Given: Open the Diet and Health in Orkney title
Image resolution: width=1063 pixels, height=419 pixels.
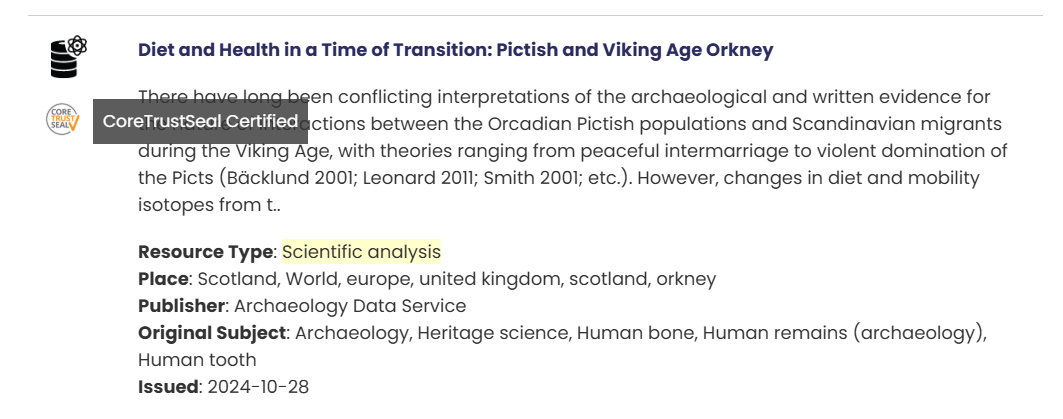Looking at the screenshot, I should click(455, 50).
